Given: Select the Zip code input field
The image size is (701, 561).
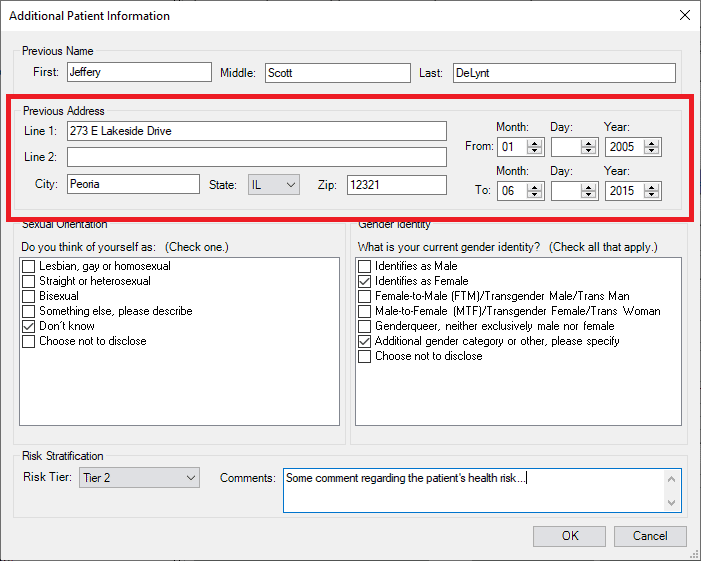Looking at the screenshot, I should coord(396,185).
